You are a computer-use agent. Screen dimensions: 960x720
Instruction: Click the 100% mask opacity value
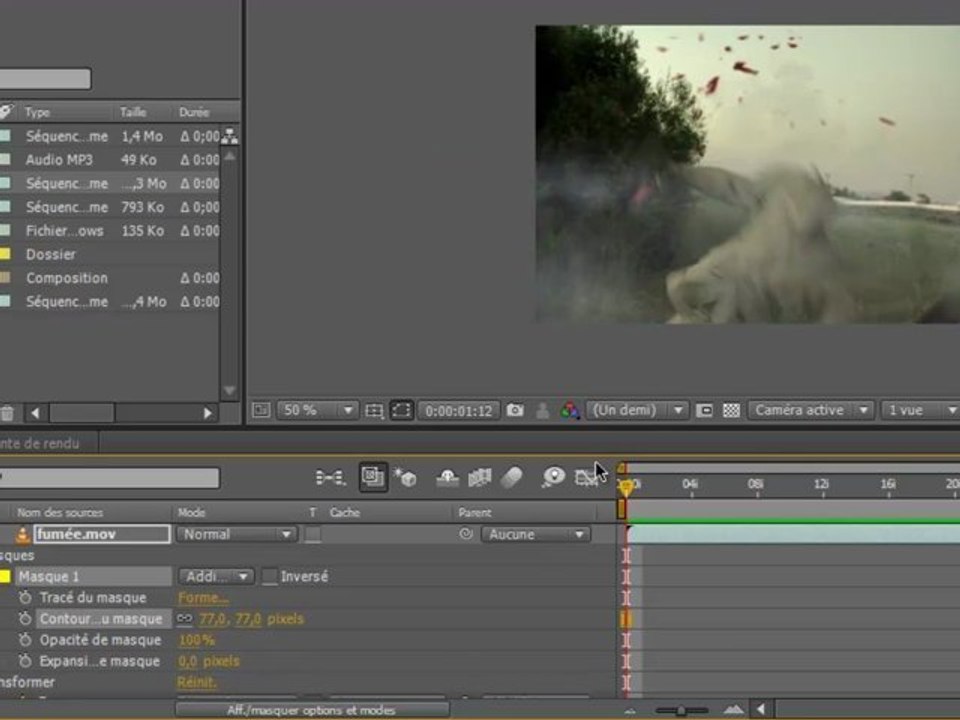(196, 640)
